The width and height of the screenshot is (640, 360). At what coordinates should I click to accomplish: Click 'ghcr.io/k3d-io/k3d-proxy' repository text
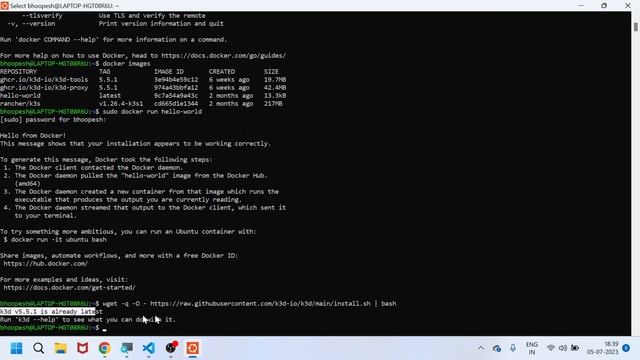tap(44, 88)
